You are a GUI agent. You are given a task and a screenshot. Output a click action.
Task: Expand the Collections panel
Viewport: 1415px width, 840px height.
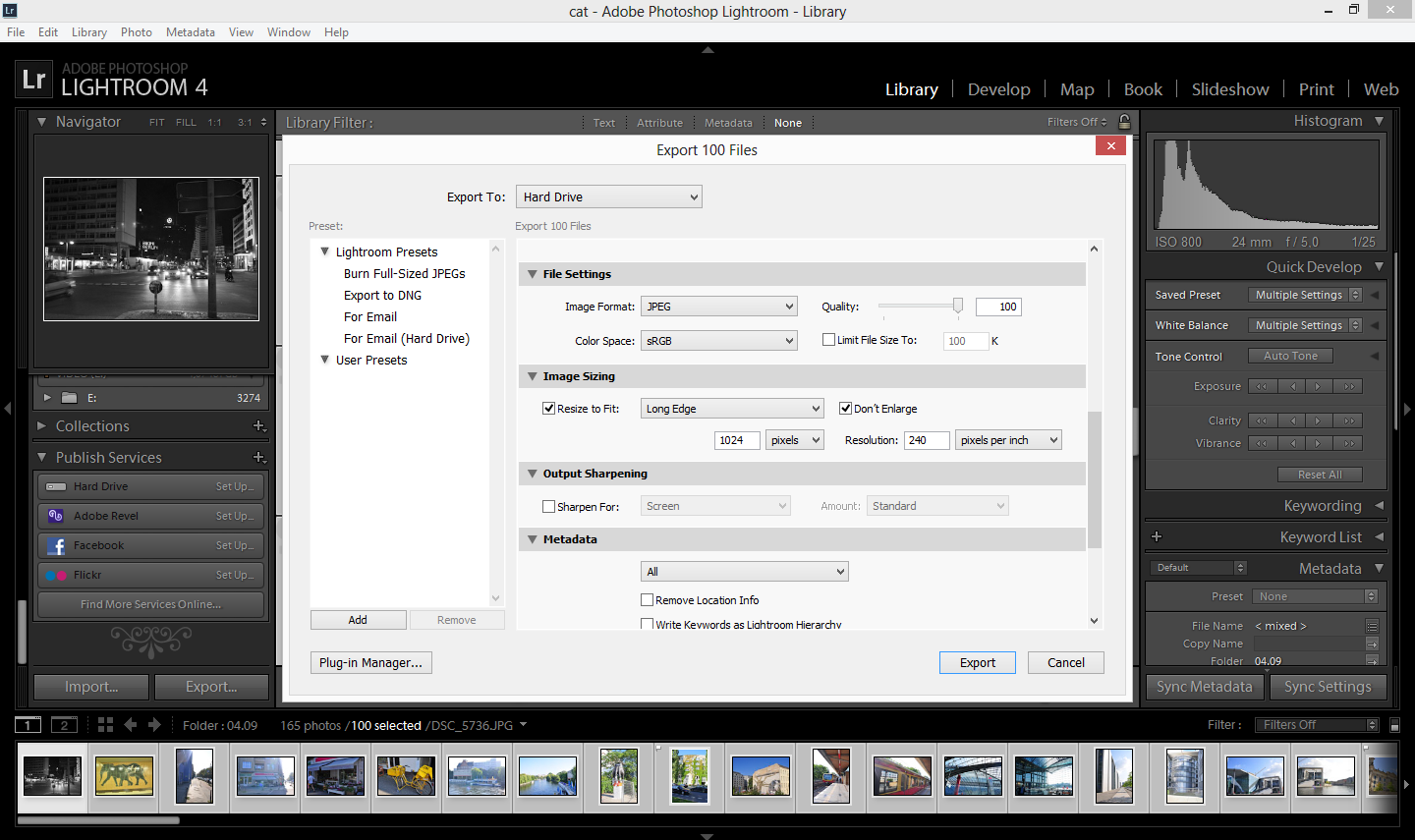pos(41,426)
